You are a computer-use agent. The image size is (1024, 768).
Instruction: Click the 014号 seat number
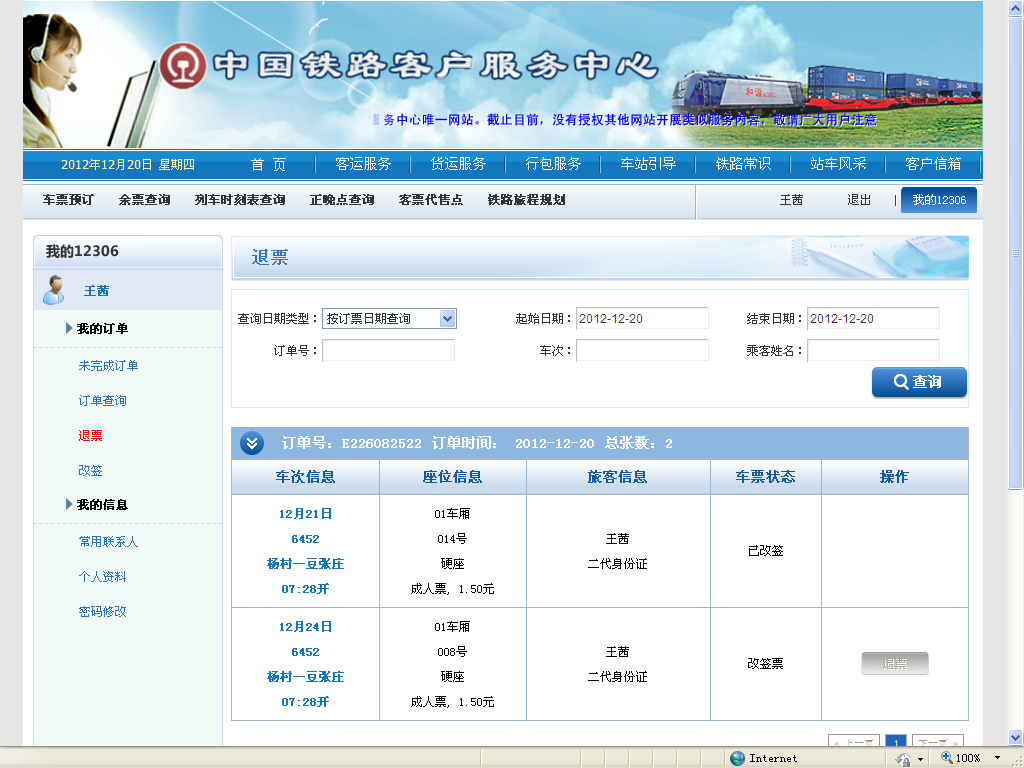(x=452, y=539)
